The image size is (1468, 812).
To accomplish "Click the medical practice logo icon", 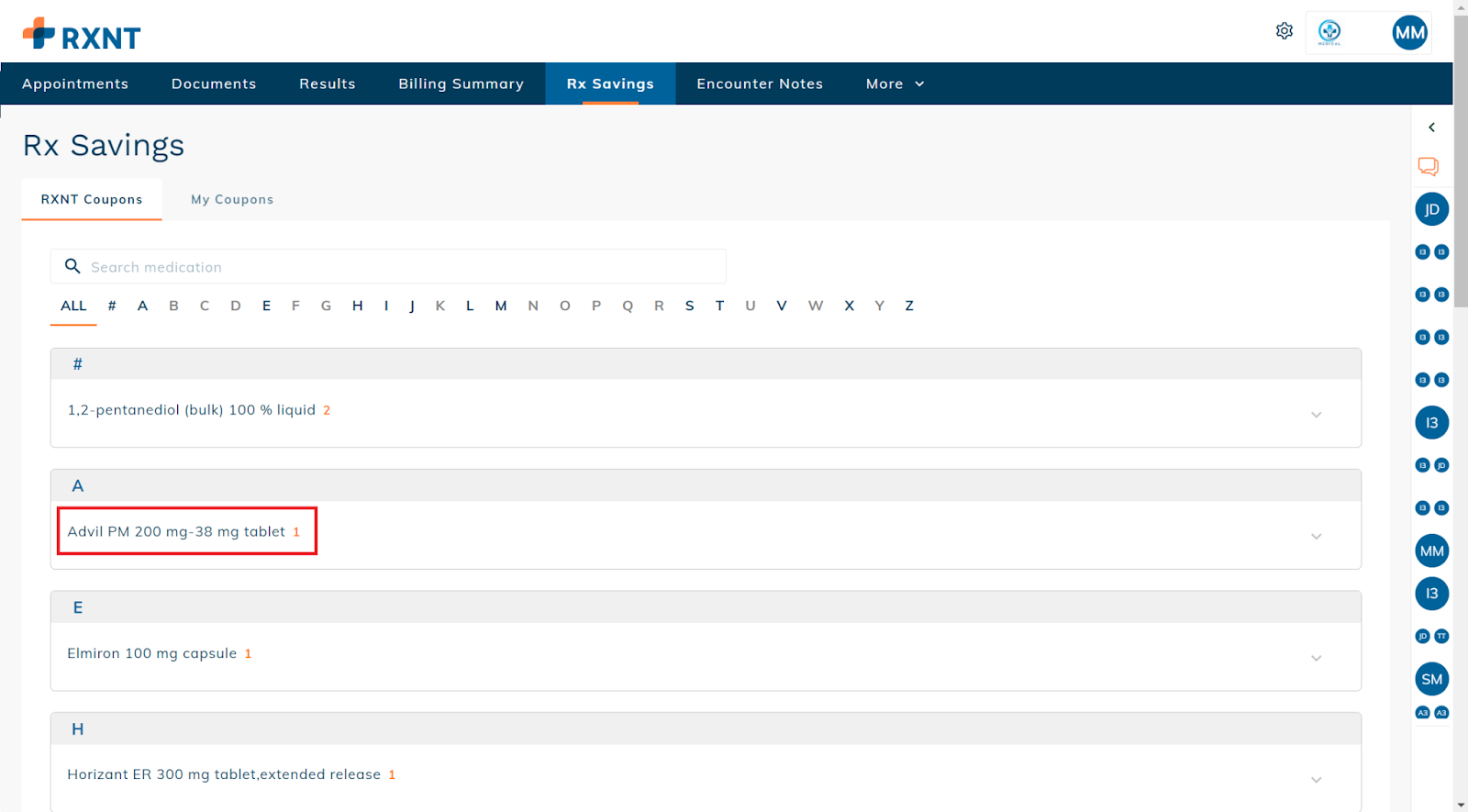I will (x=1329, y=32).
